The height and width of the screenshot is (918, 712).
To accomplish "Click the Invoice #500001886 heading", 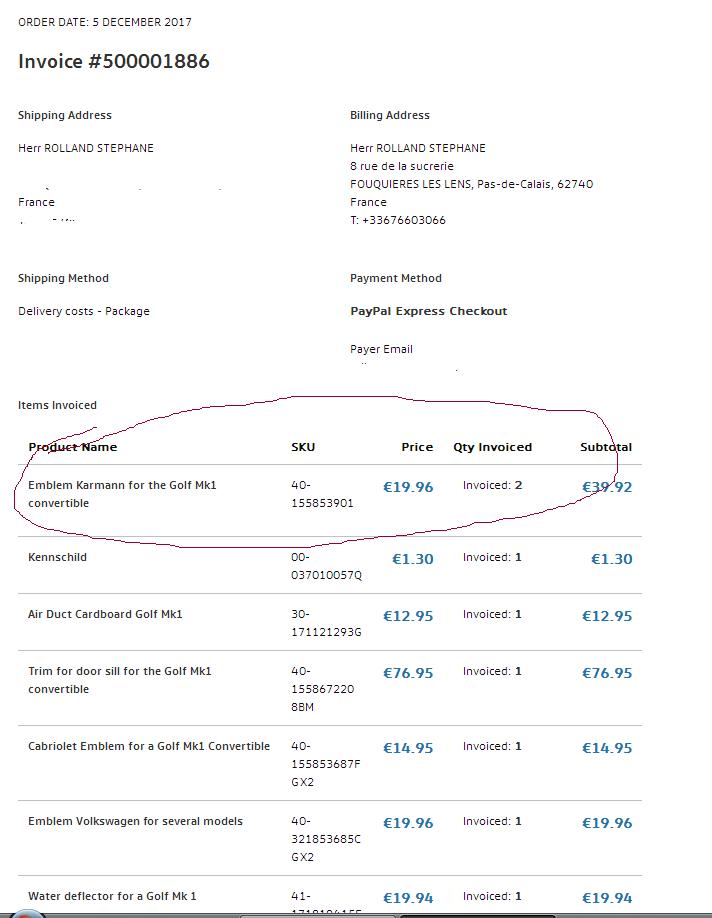I will [114, 62].
